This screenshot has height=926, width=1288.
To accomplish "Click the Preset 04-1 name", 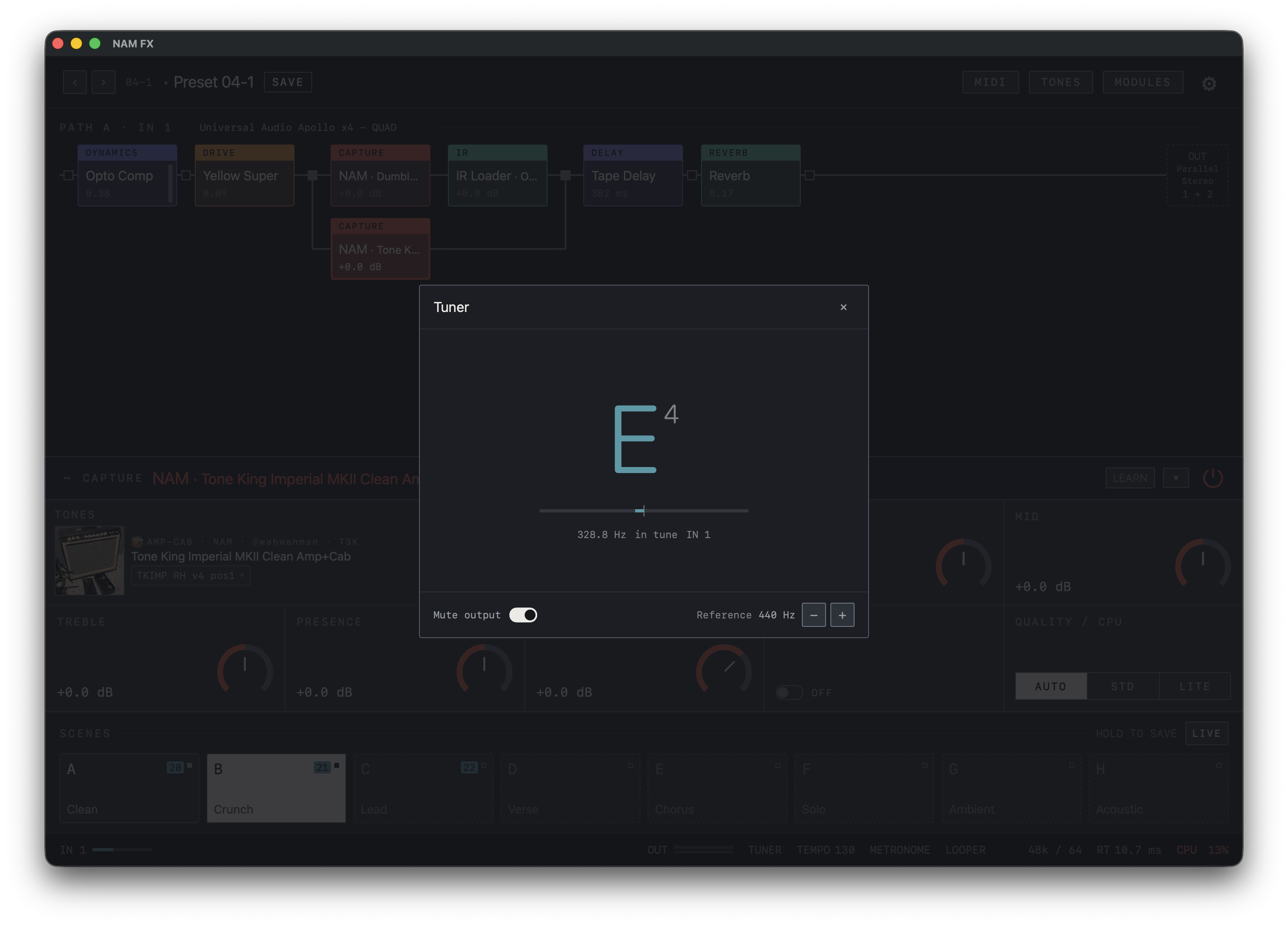I will 214,82.
